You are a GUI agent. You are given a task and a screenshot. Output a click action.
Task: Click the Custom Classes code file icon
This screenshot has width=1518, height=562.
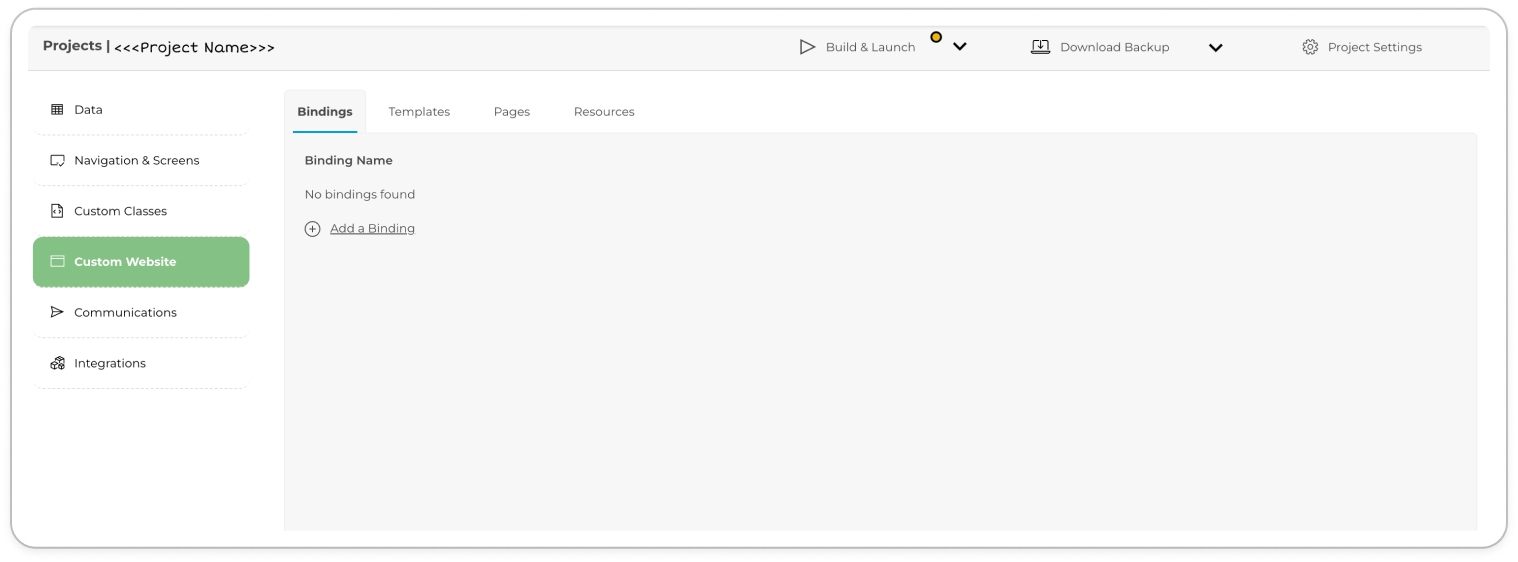[57, 211]
